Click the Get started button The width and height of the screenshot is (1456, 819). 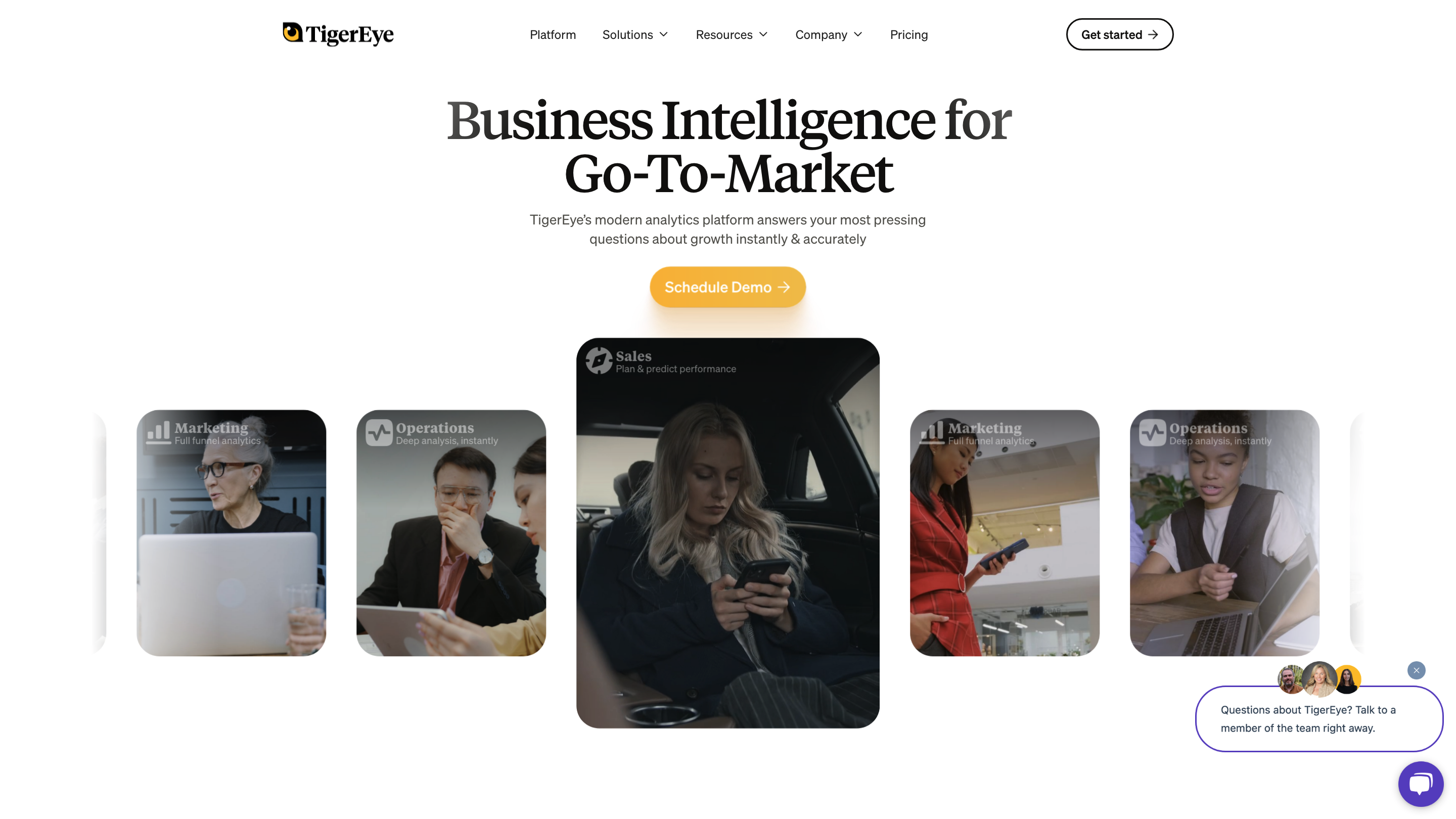(1119, 34)
